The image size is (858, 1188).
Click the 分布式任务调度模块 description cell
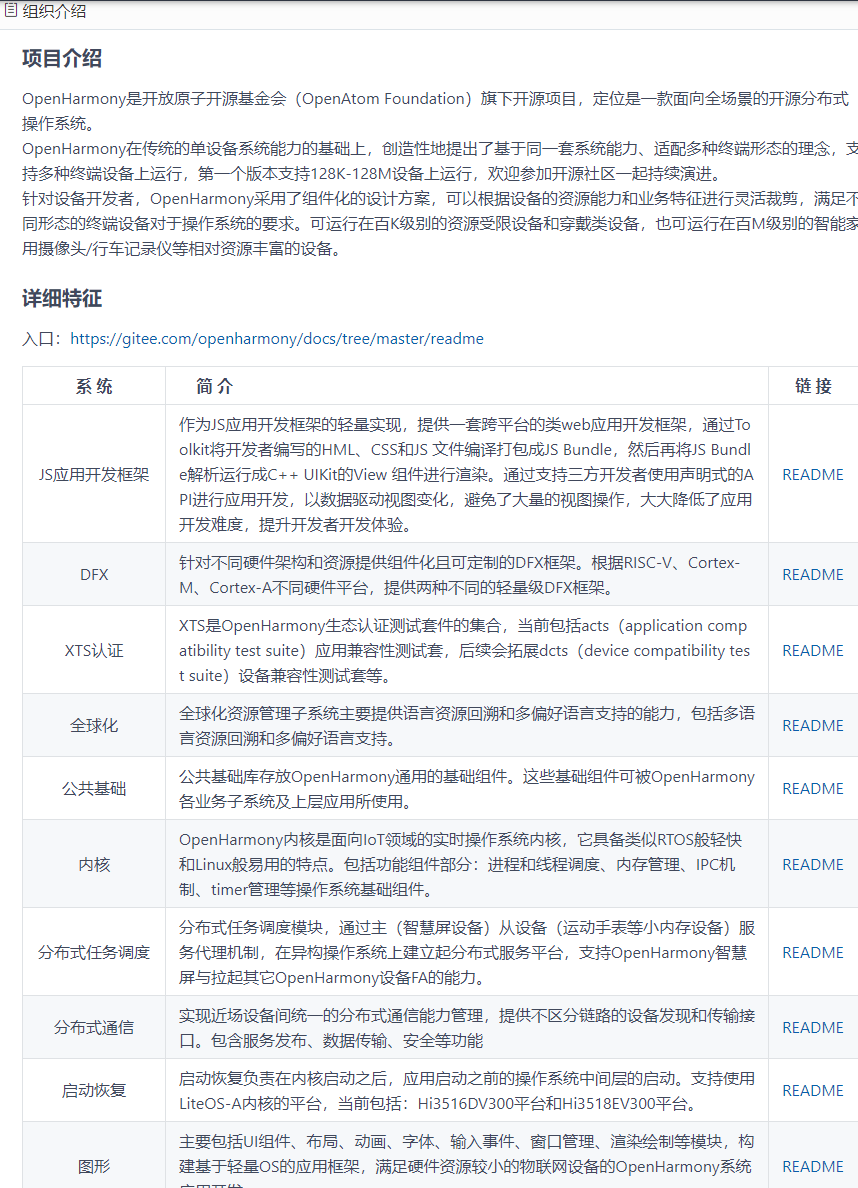point(467,952)
